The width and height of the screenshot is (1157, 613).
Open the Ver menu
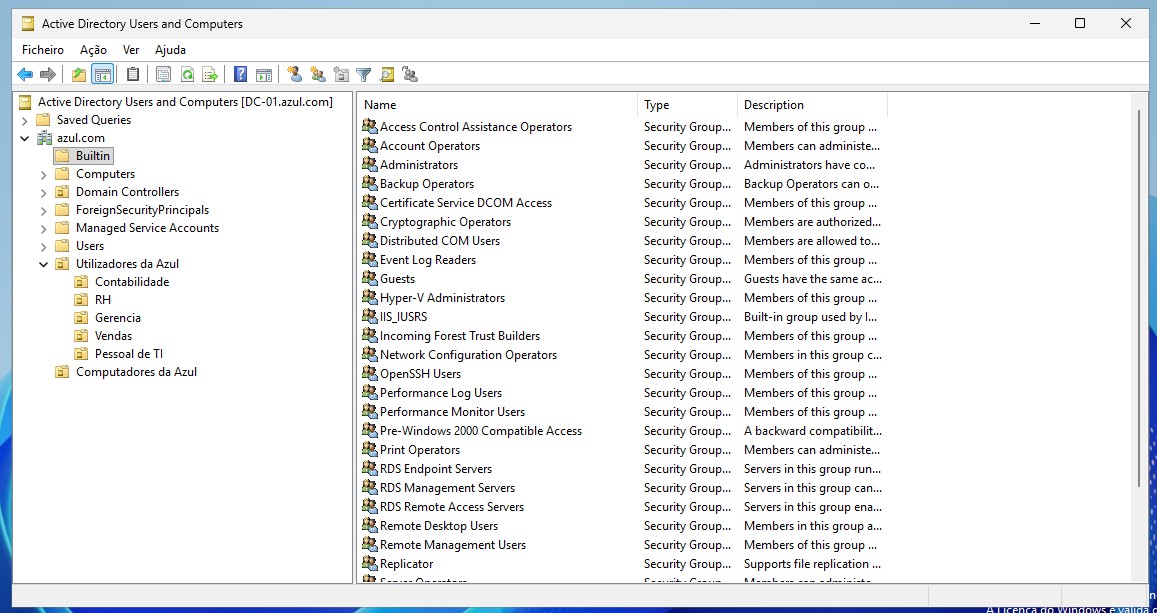pos(131,50)
